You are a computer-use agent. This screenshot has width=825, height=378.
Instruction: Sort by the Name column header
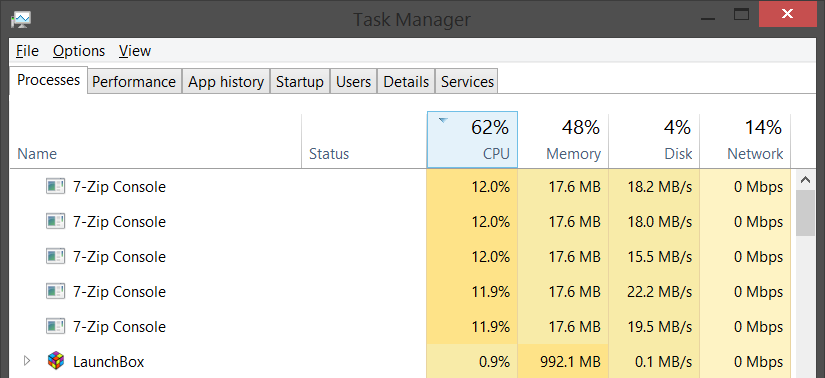[156, 140]
